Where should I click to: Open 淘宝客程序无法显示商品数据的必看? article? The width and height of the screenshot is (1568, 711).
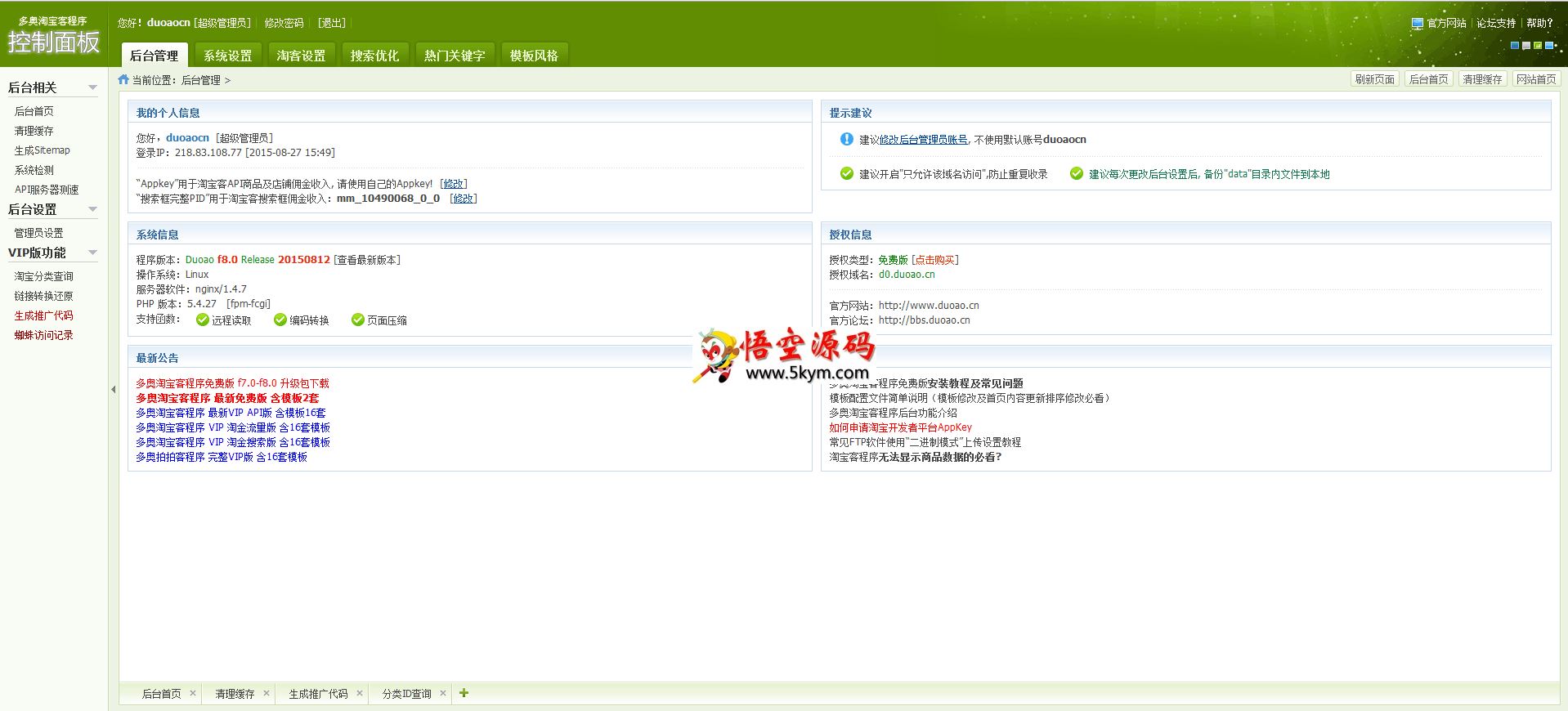point(916,457)
